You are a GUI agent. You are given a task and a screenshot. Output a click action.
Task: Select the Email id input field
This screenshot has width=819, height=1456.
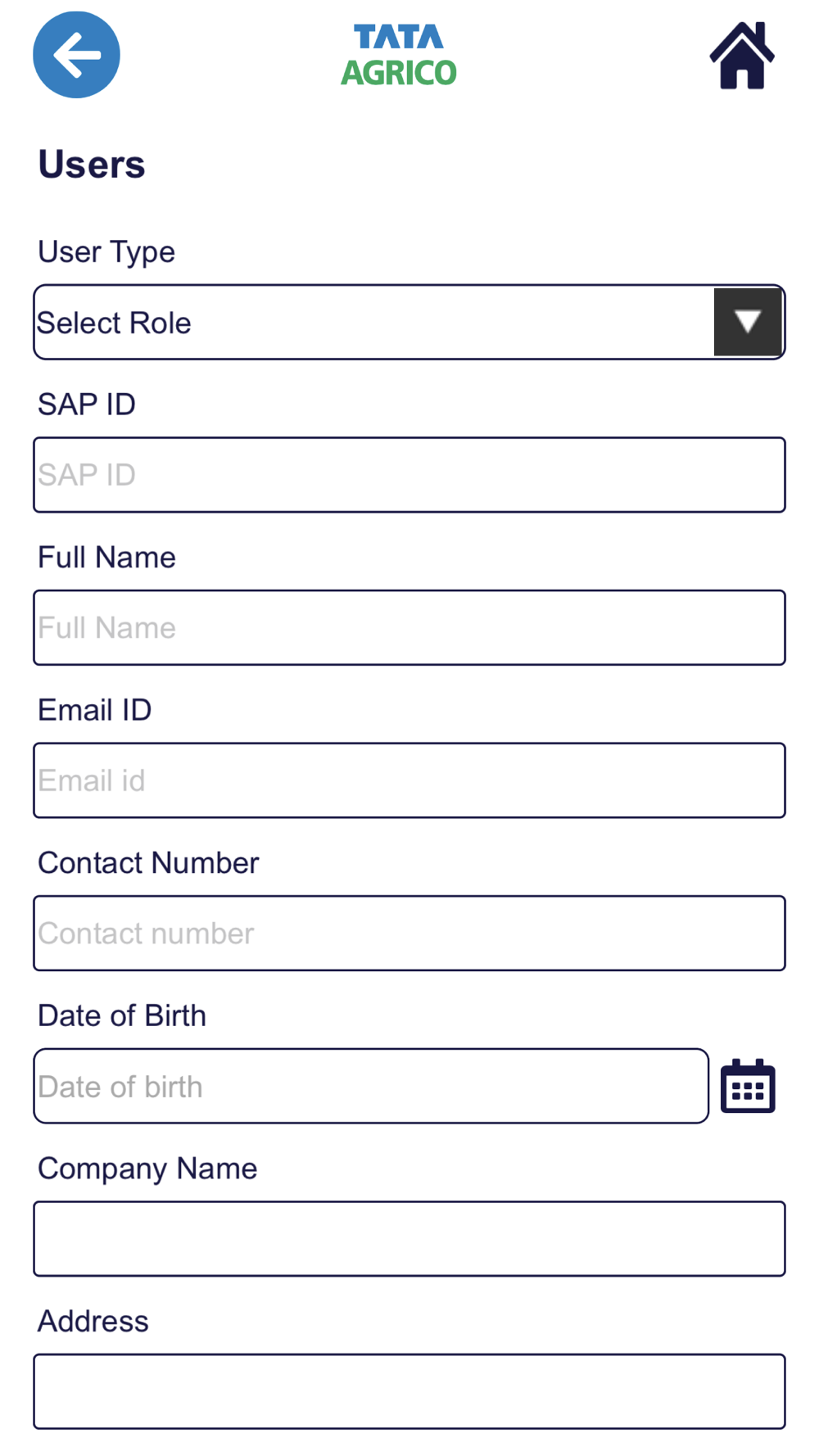click(x=409, y=780)
